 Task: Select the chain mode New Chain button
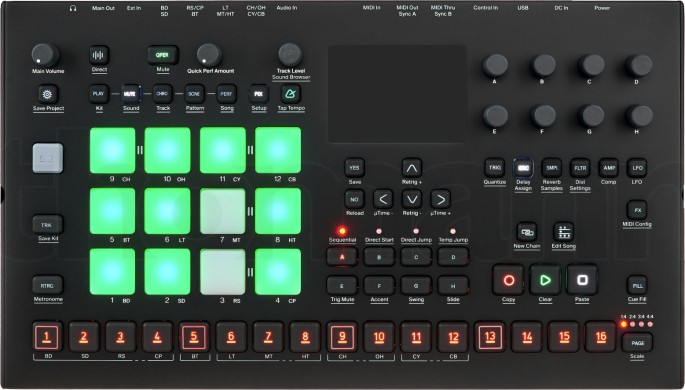coord(526,232)
